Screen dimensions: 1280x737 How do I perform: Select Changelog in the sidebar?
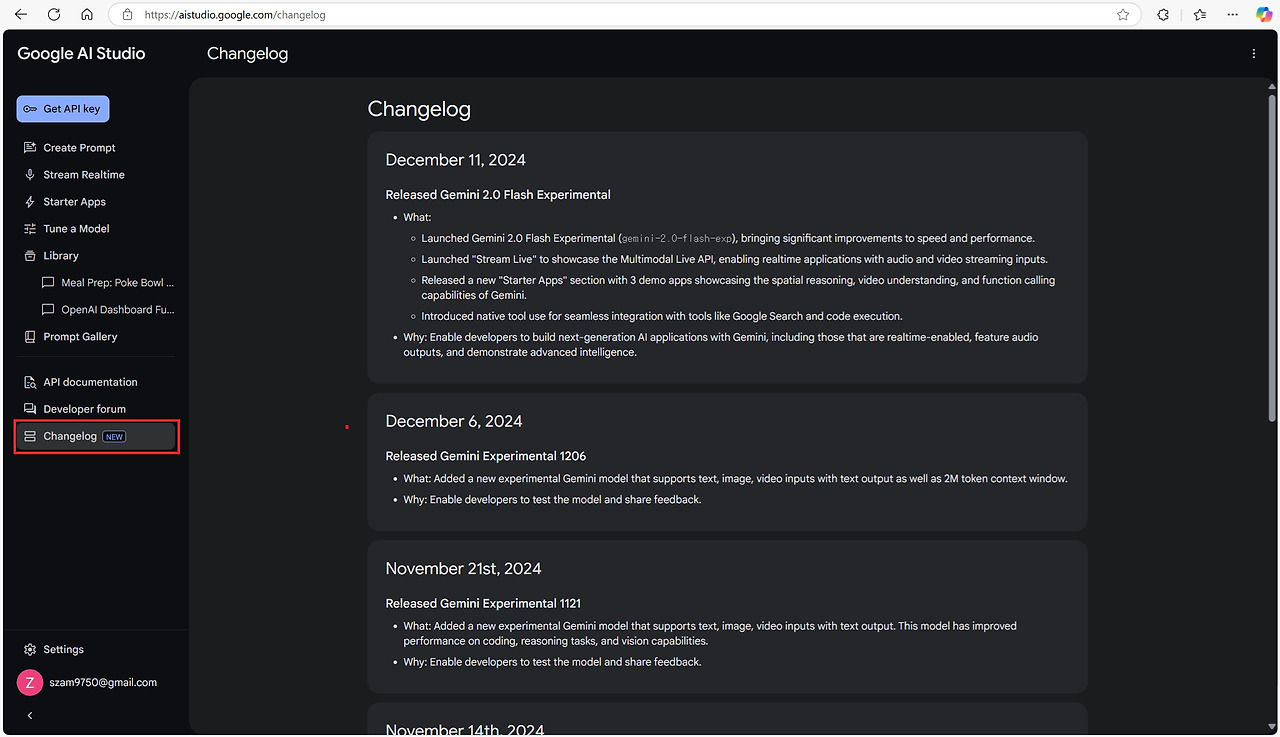click(x=96, y=437)
